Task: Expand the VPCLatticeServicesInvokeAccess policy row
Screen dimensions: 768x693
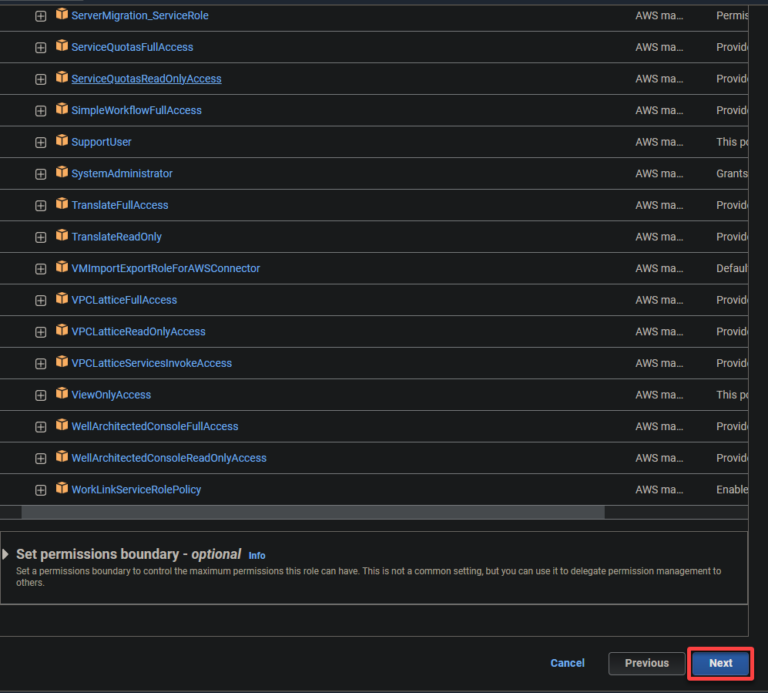Action: 41,364
